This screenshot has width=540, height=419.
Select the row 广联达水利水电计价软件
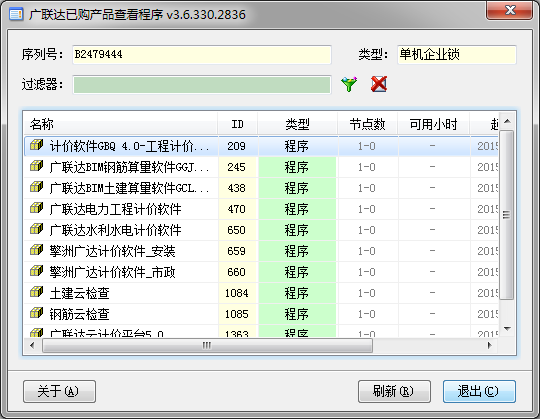261,230
